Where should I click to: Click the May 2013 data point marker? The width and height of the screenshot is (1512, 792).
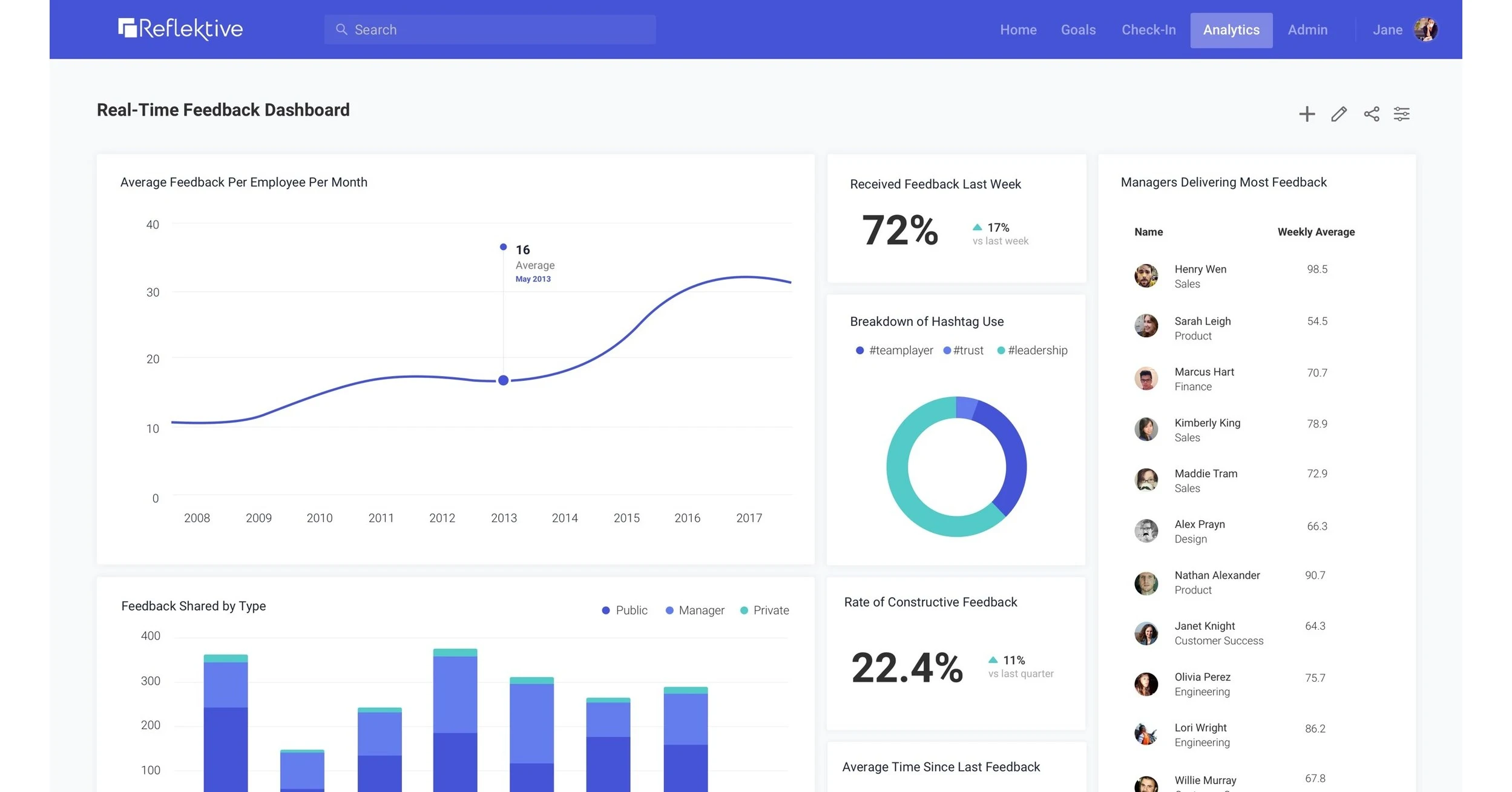(x=503, y=380)
